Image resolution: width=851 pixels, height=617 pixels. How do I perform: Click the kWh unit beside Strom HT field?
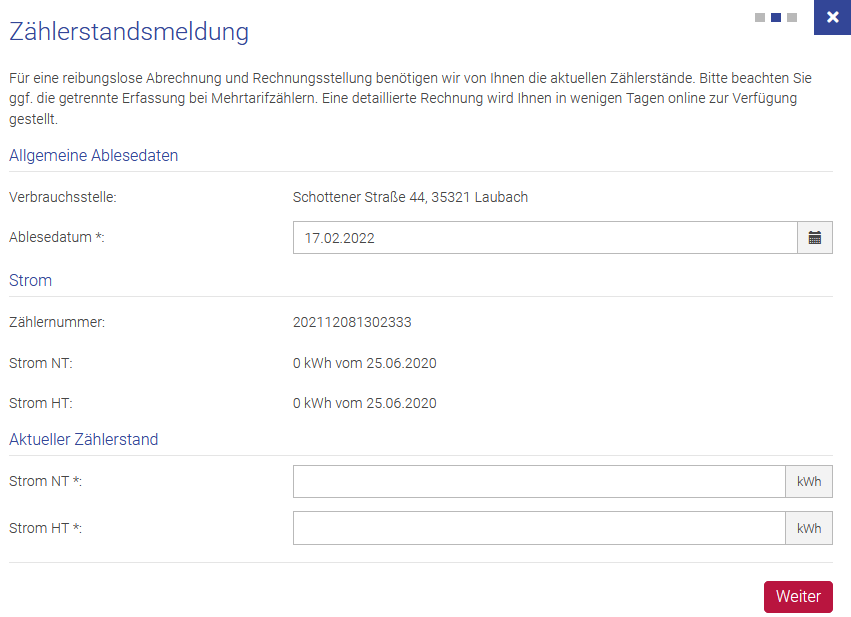pos(809,528)
